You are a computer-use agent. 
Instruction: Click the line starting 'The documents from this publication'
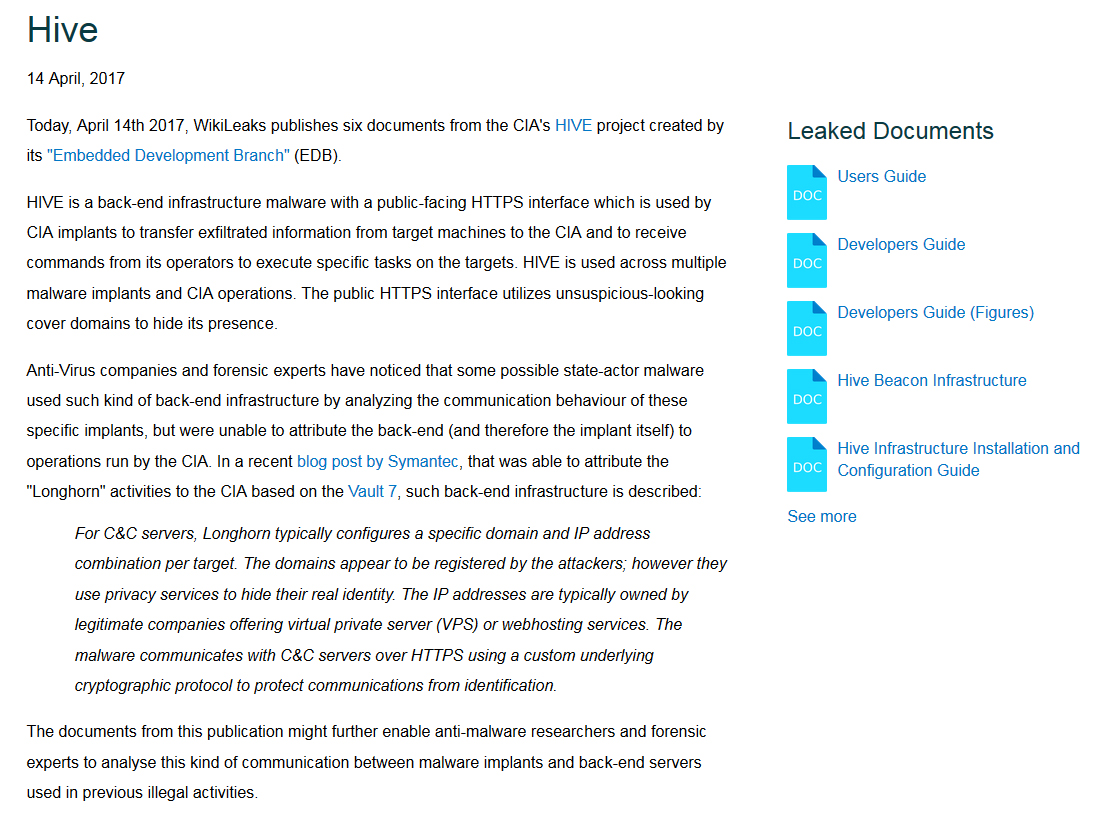click(366, 732)
